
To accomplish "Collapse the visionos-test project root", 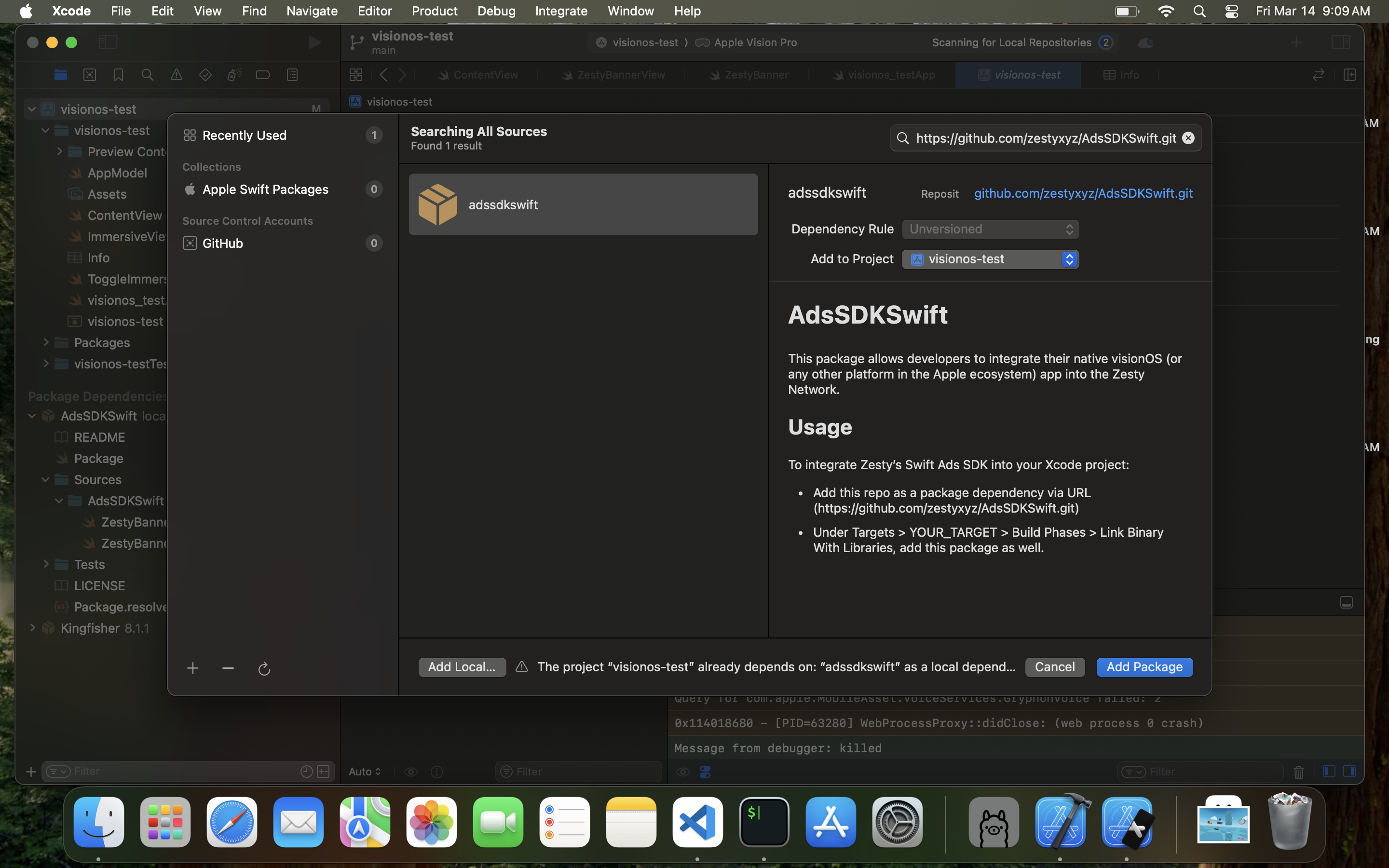I will coord(32,109).
